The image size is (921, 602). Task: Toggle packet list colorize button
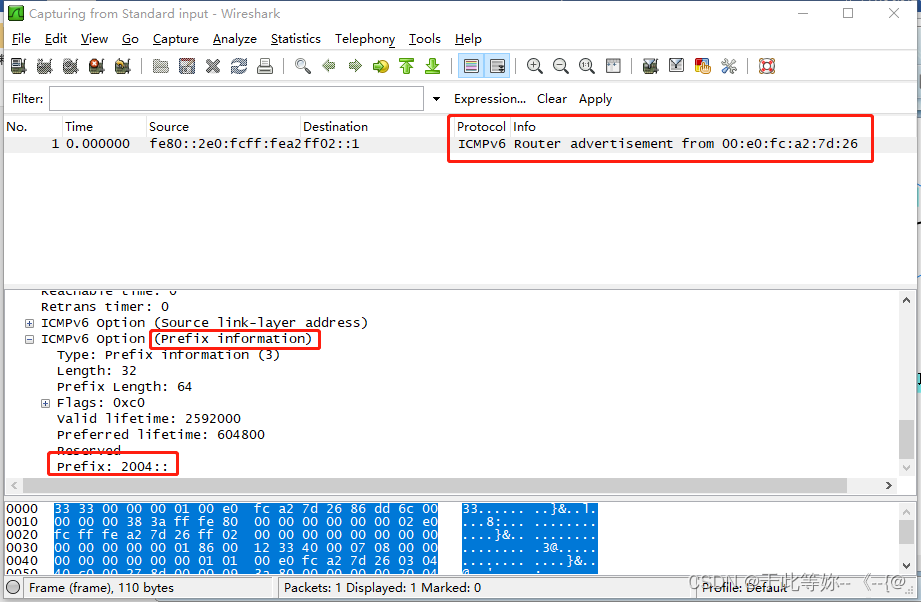coord(471,66)
